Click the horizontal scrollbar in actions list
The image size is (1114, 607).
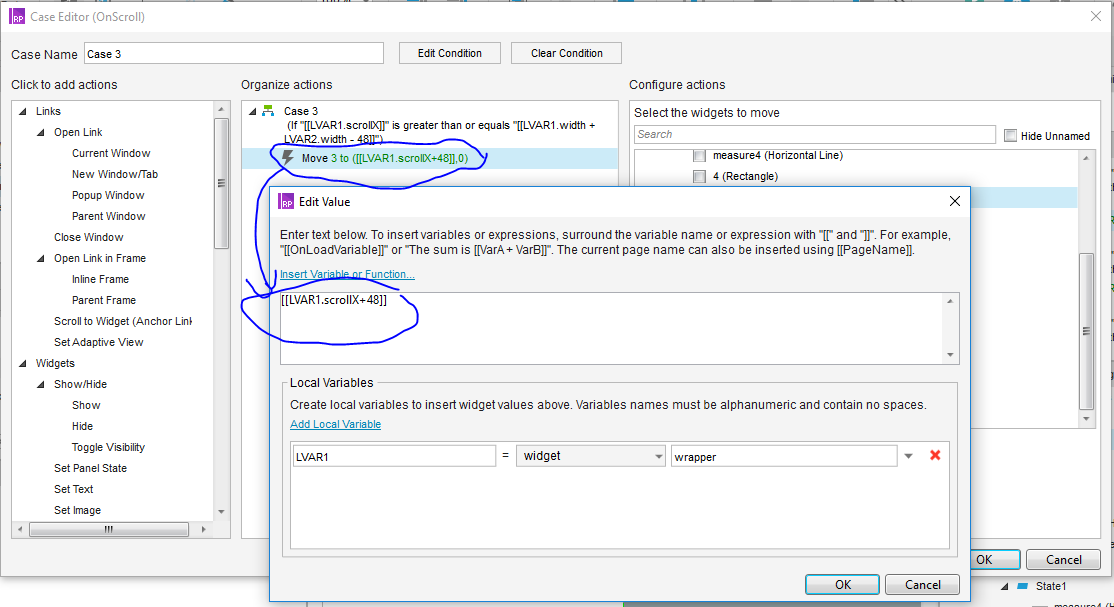(110, 531)
